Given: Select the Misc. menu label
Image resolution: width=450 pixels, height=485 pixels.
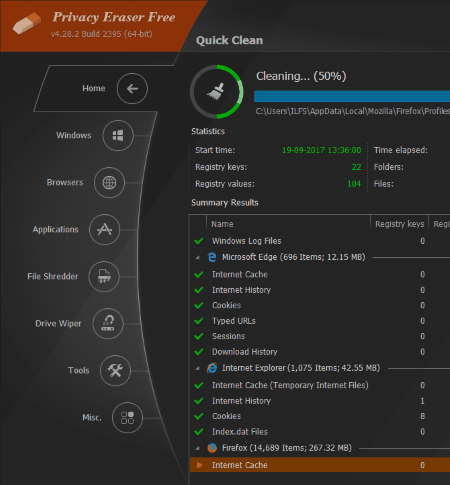Looking at the screenshot, I should pos(92,417).
